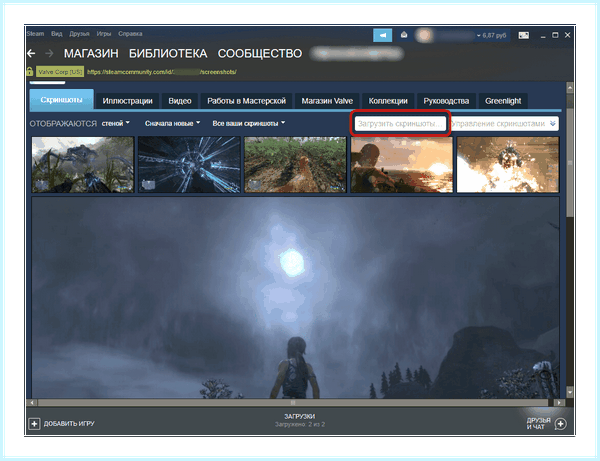Open the sunset character screenshot thumbnail

coord(401,165)
